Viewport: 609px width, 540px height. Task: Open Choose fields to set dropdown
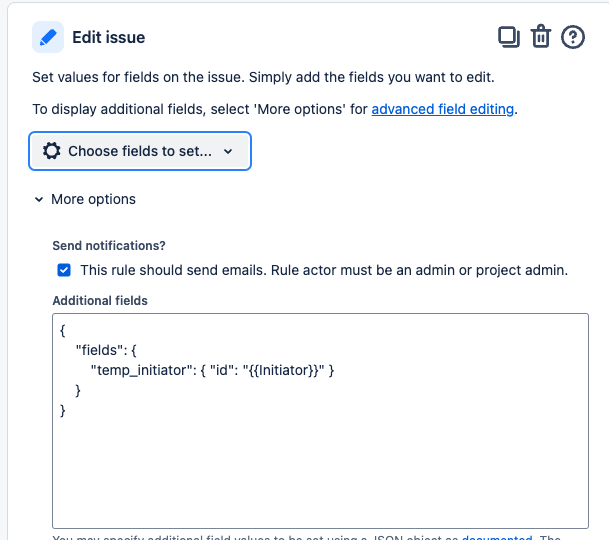pyautogui.click(x=140, y=151)
